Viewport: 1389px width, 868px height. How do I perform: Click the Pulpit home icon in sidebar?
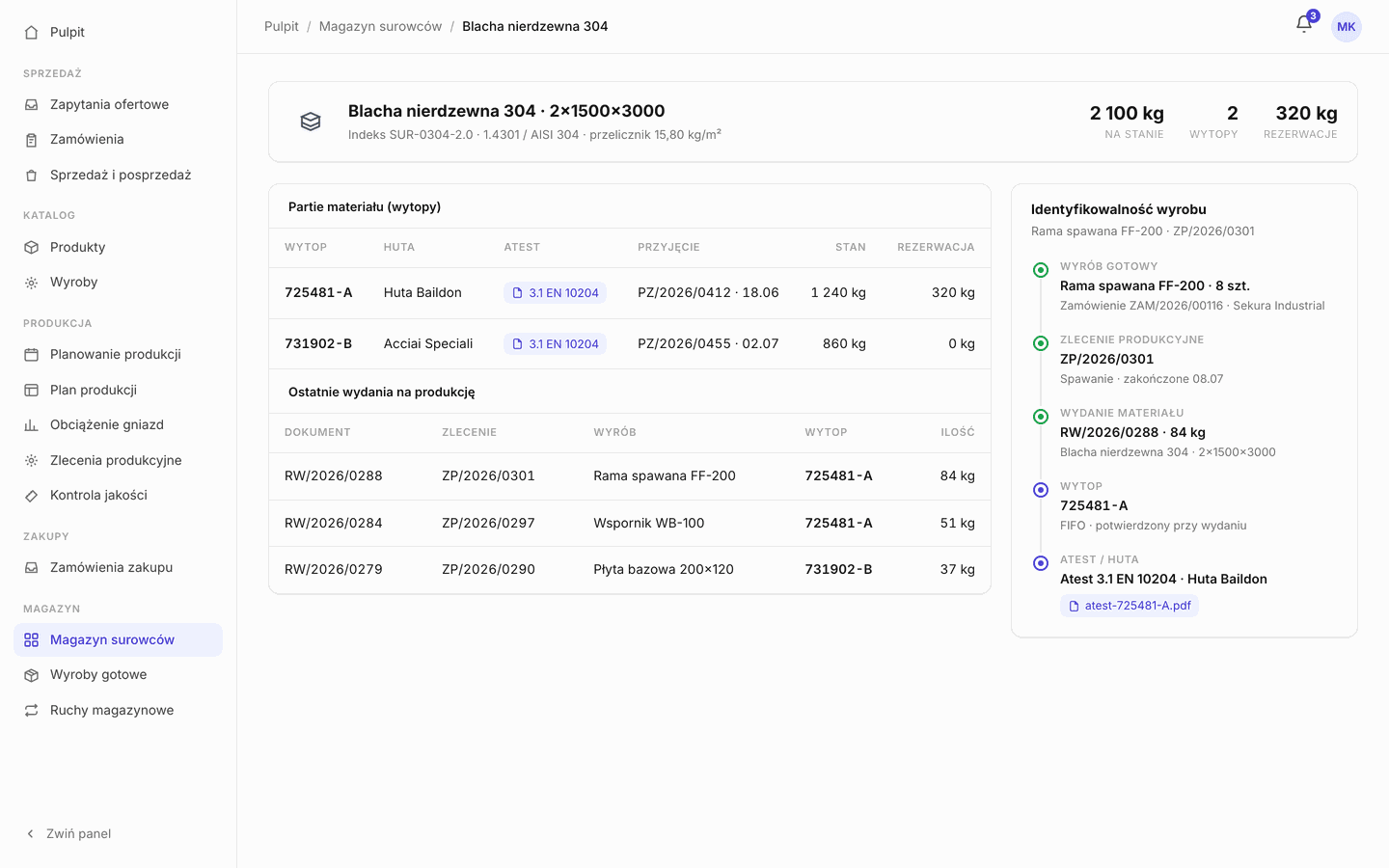[31, 33]
